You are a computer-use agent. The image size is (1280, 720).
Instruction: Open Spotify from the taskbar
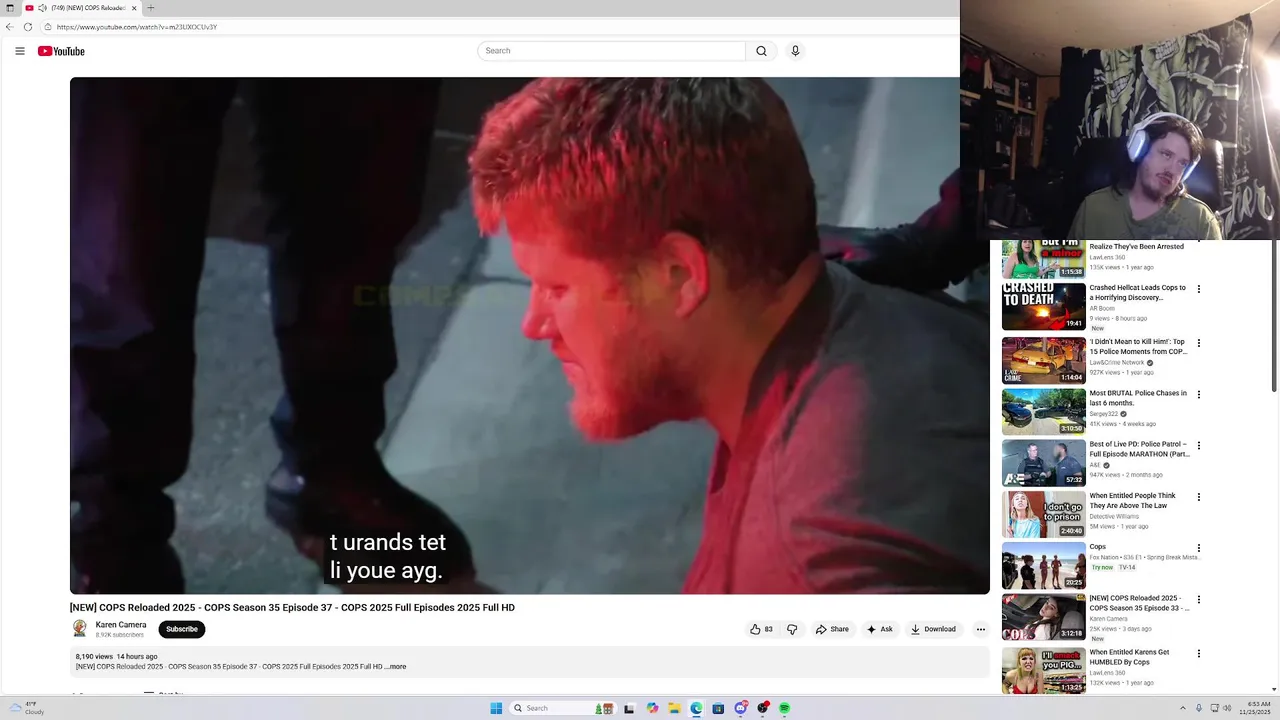click(x=784, y=708)
